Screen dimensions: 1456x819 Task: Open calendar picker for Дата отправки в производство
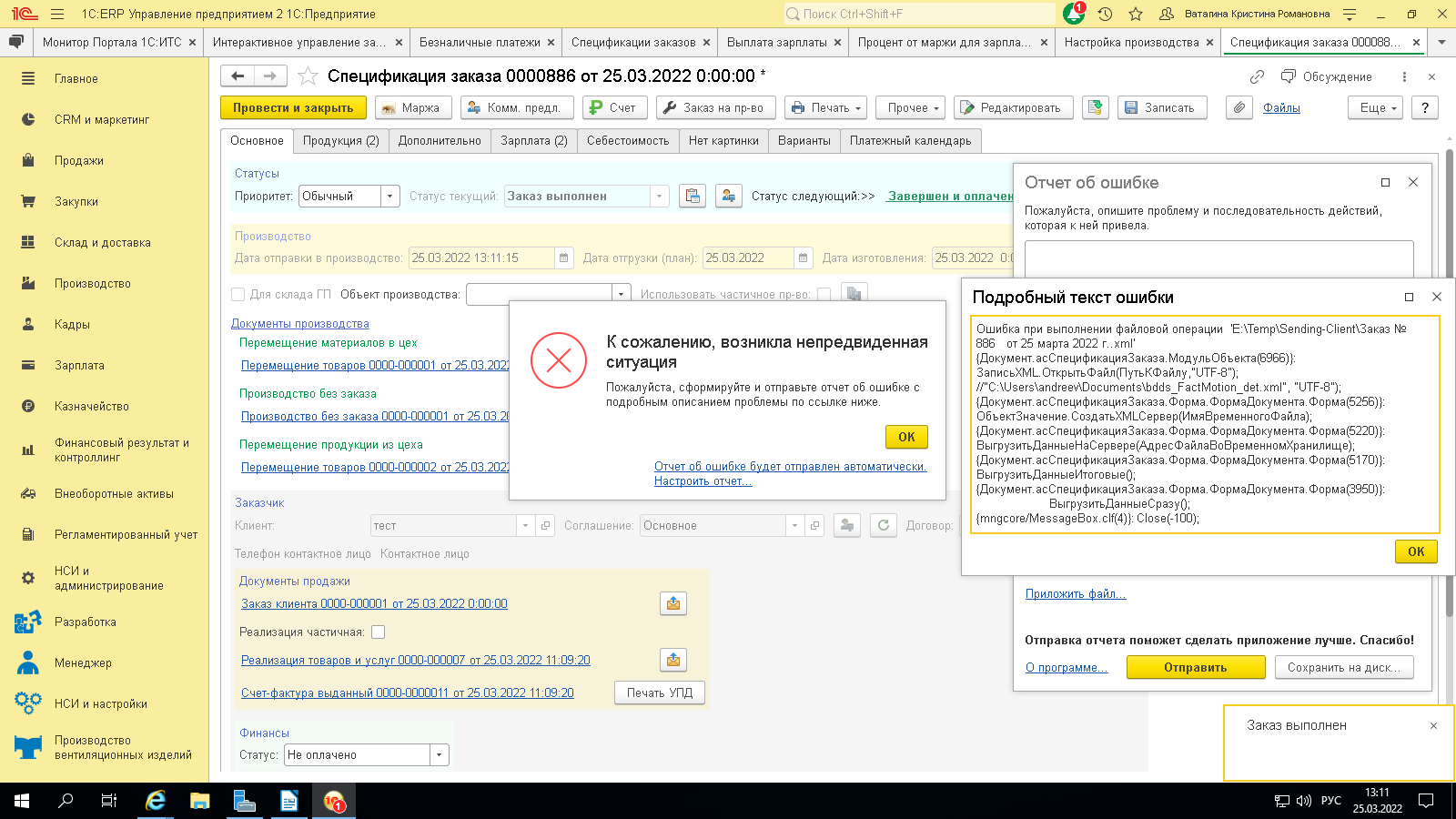563,258
